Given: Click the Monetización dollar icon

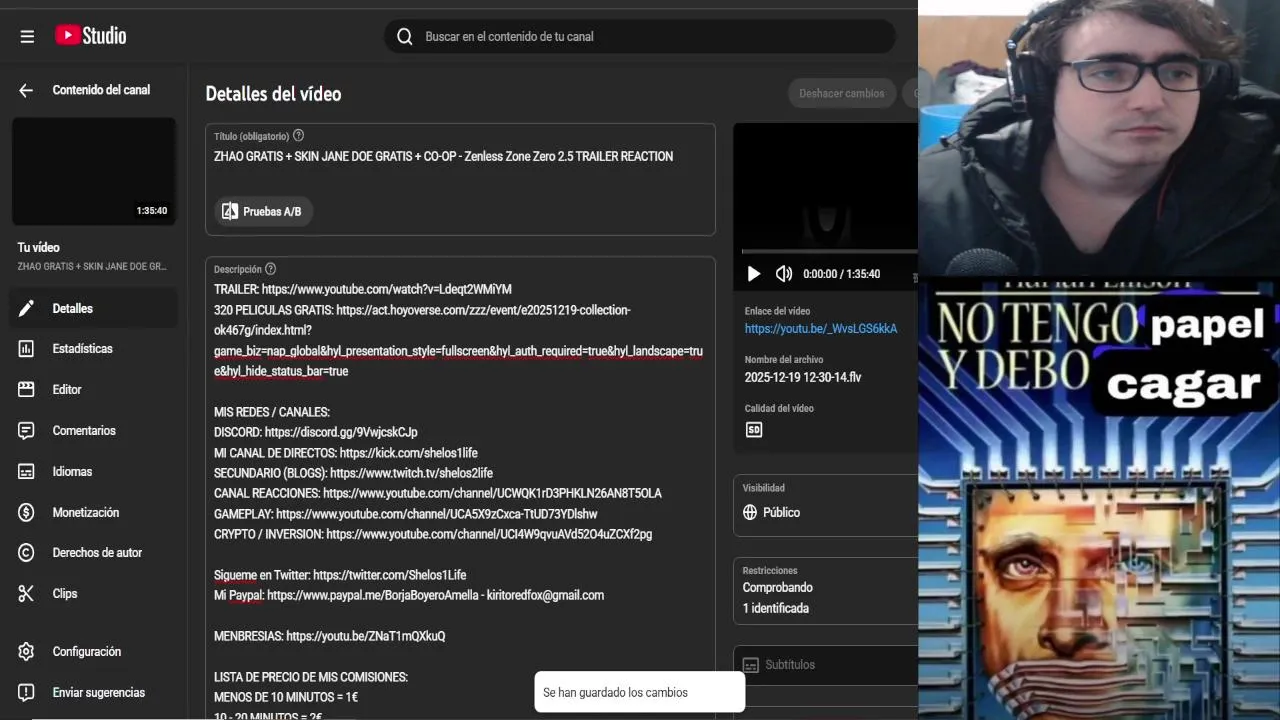Looking at the screenshot, I should point(27,513).
